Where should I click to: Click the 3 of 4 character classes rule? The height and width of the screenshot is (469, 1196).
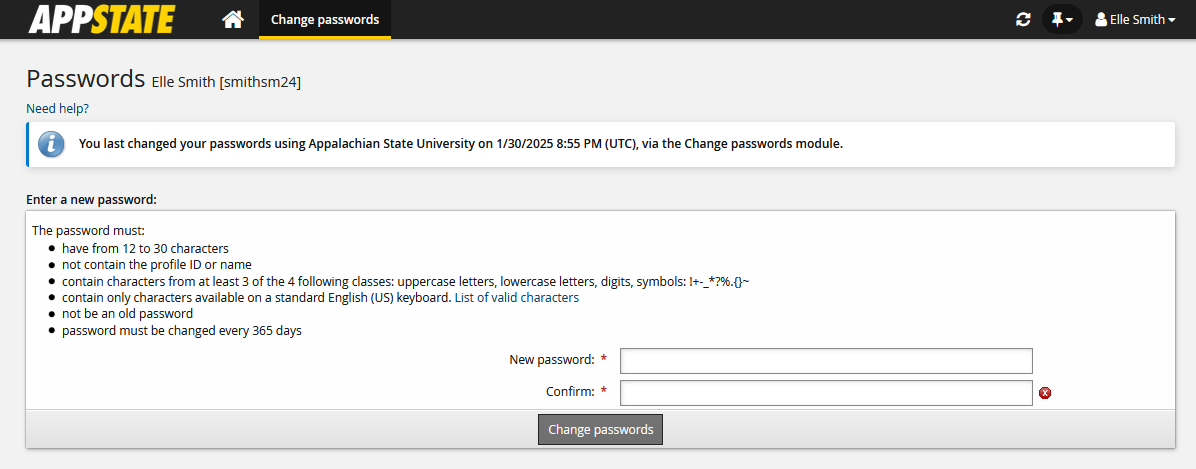406,281
